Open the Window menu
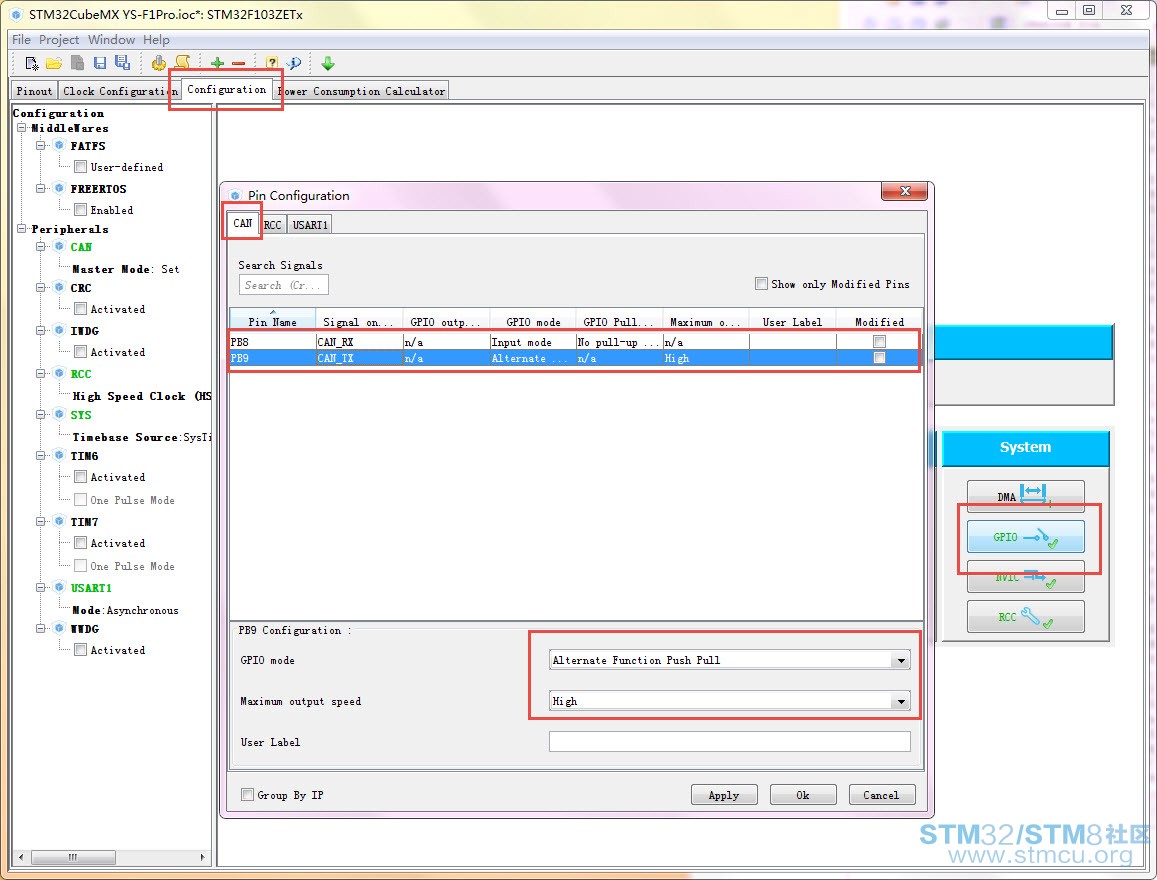The width and height of the screenshot is (1157, 880). [x=111, y=39]
